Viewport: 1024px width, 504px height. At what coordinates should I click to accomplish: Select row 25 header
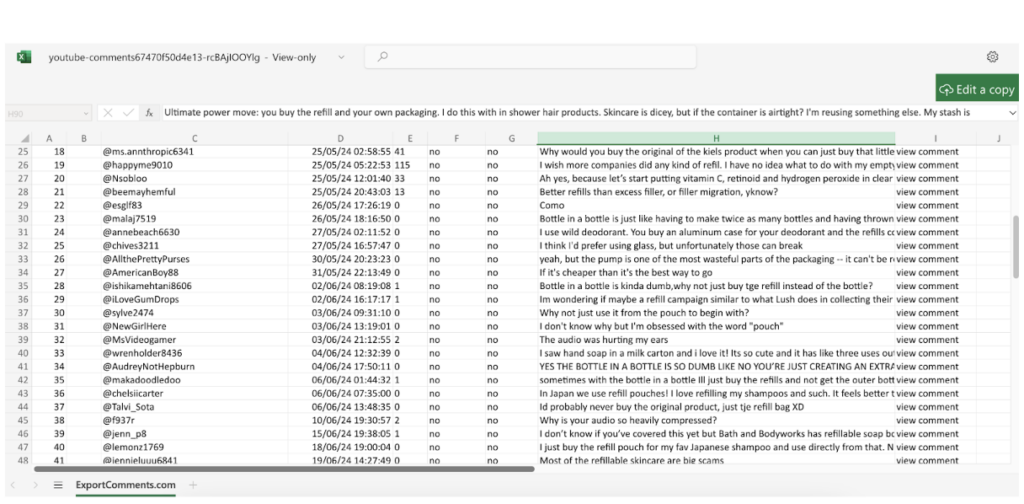click(x=23, y=151)
